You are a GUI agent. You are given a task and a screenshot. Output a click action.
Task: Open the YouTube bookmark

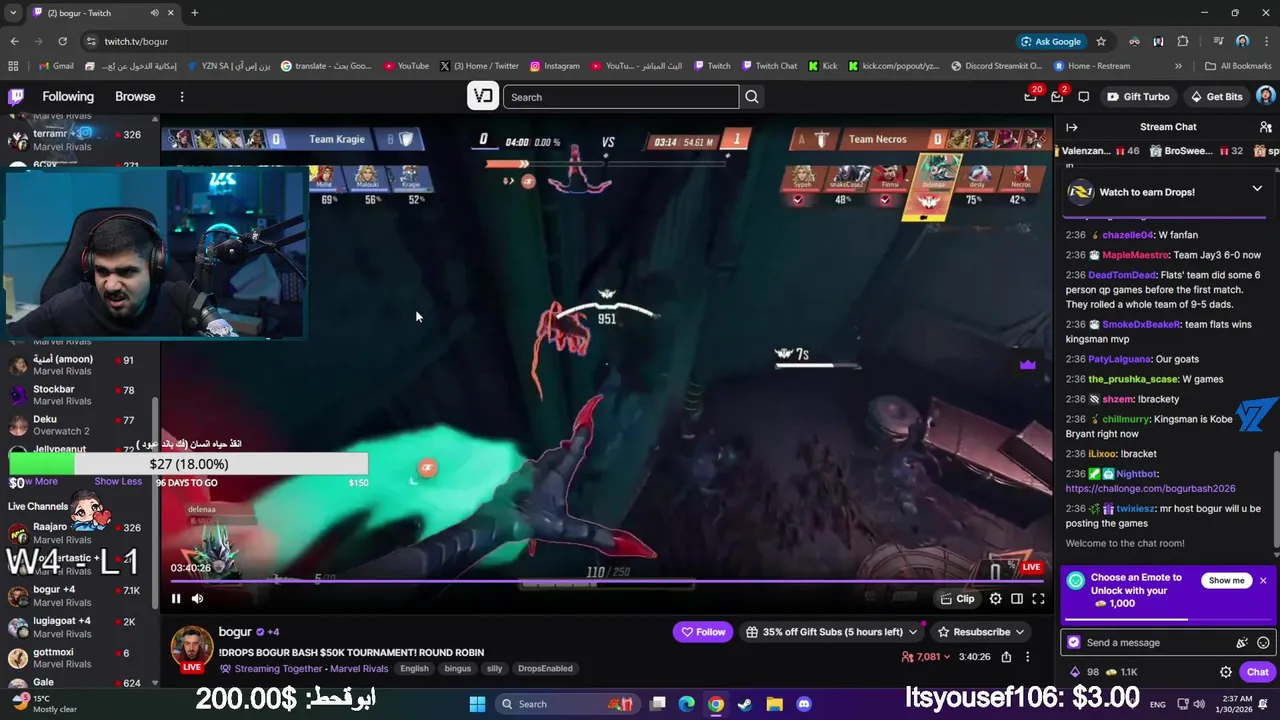(x=406, y=66)
